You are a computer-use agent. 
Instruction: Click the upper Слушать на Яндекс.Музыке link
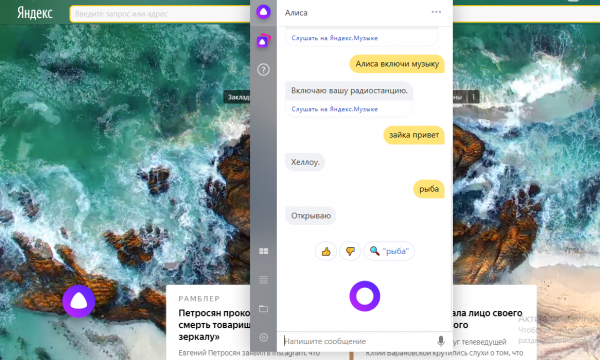[x=334, y=38]
